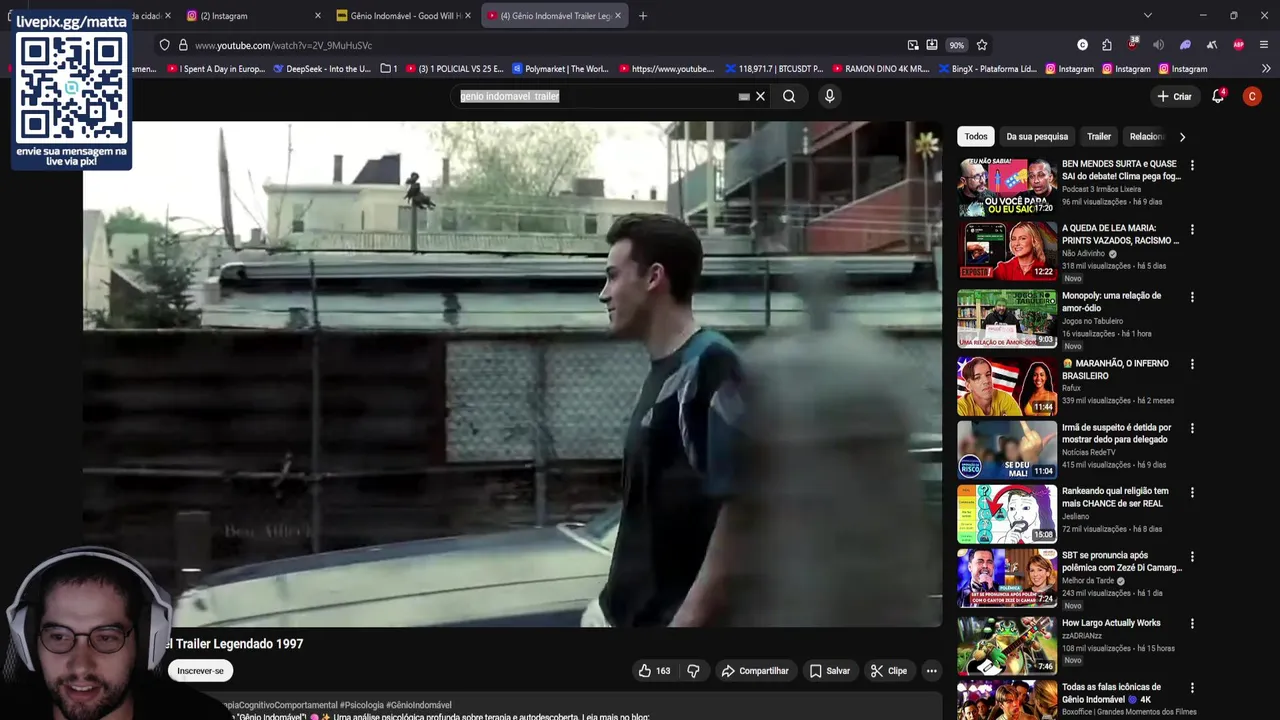The width and height of the screenshot is (1280, 720).
Task: Open 'SBT se pronuncia após polêmica' title
Action: [1122, 561]
